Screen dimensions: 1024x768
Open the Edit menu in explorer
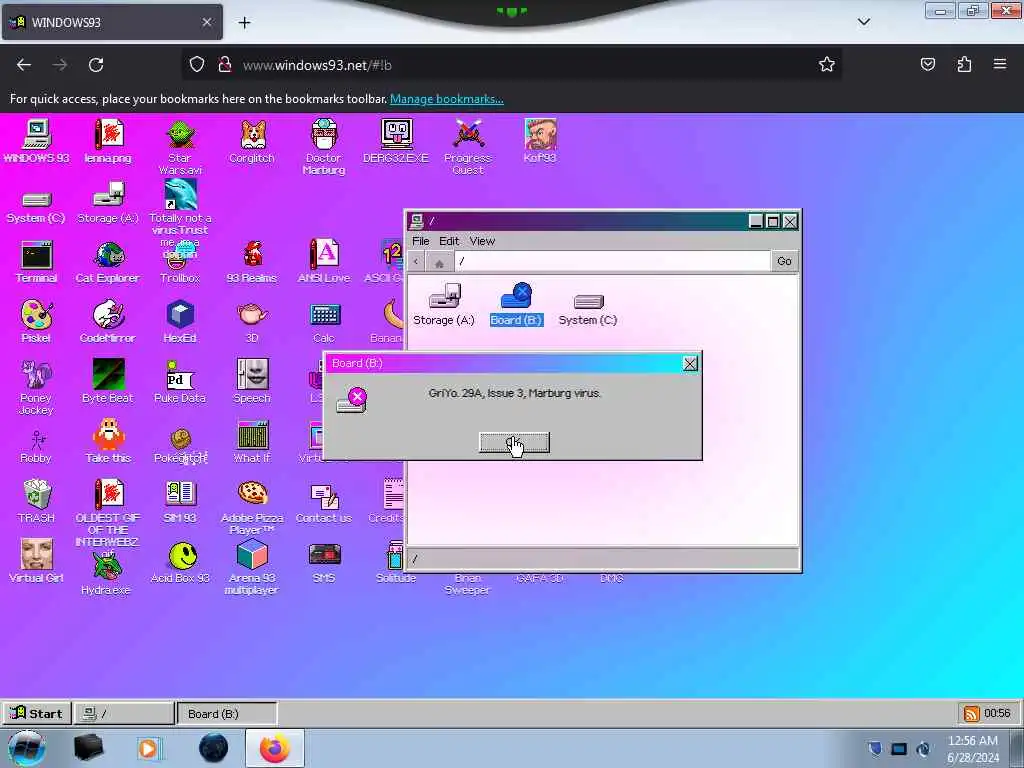pos(449,241)
